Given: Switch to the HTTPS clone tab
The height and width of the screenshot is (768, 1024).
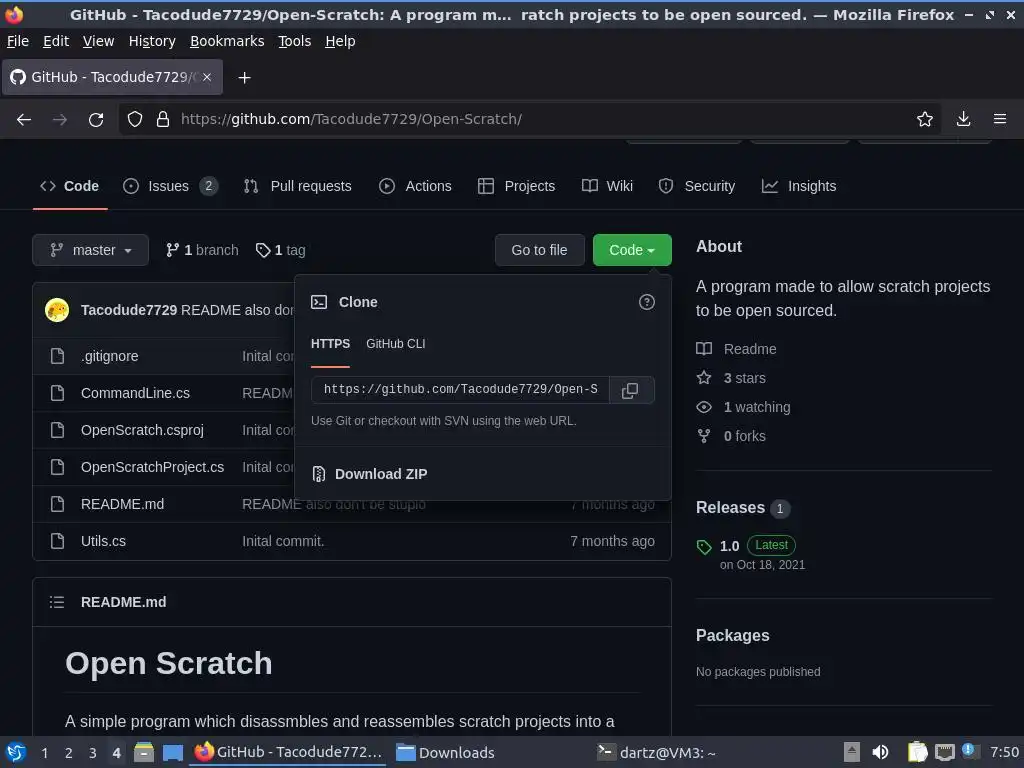Looking at the screenshot, I should 330,344.
